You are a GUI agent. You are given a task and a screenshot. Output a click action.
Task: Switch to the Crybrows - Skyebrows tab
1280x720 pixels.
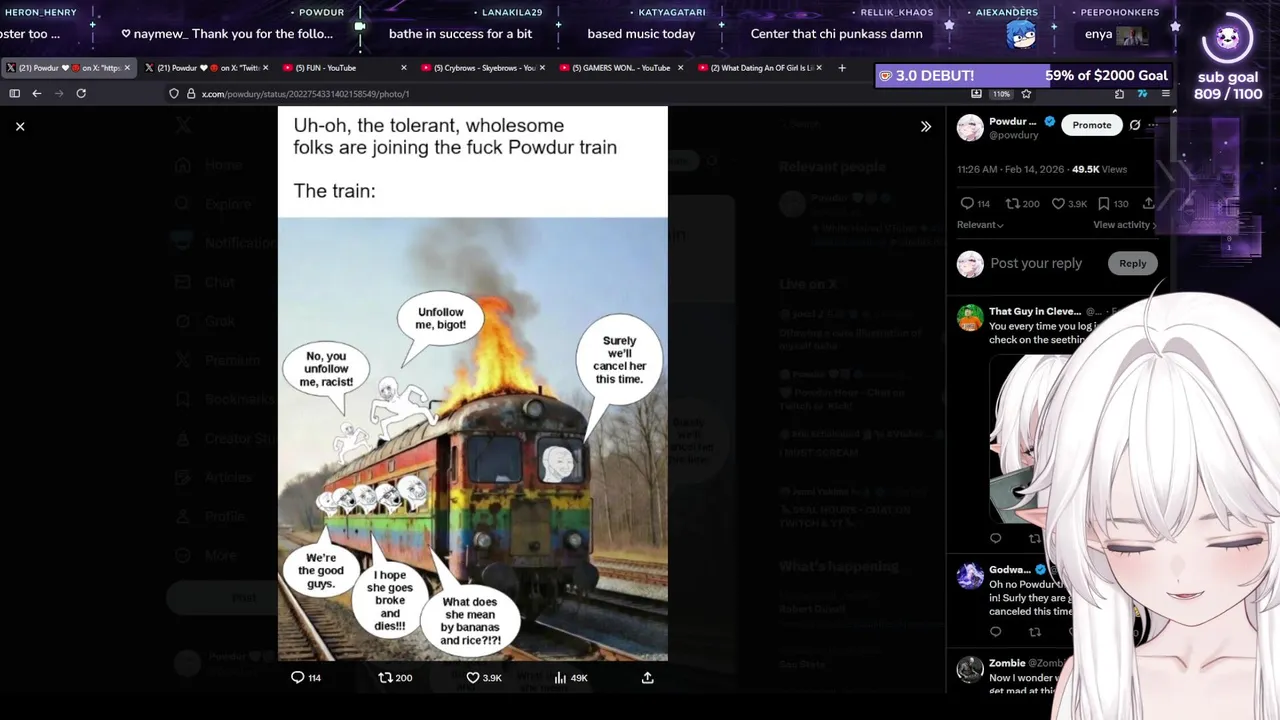[x=481, y=68]
